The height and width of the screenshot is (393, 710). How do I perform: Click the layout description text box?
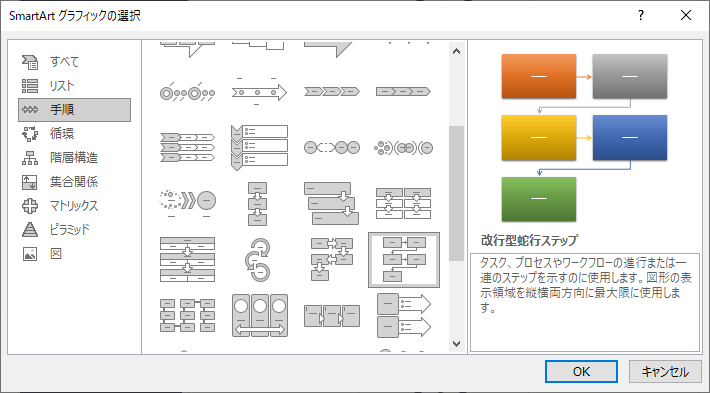585,302
